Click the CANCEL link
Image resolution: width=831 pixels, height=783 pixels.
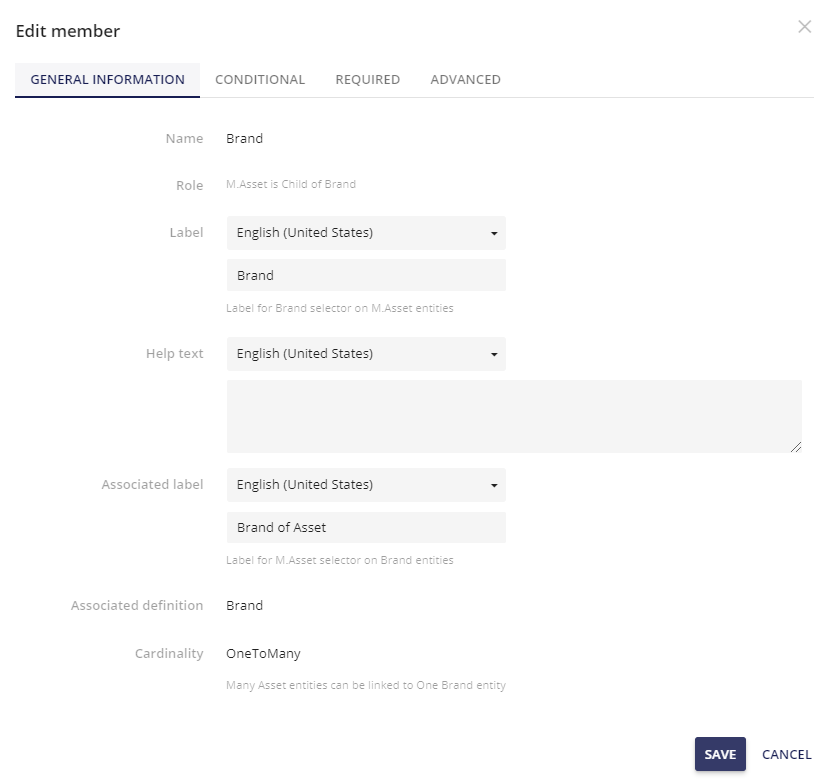click(786, 754)
